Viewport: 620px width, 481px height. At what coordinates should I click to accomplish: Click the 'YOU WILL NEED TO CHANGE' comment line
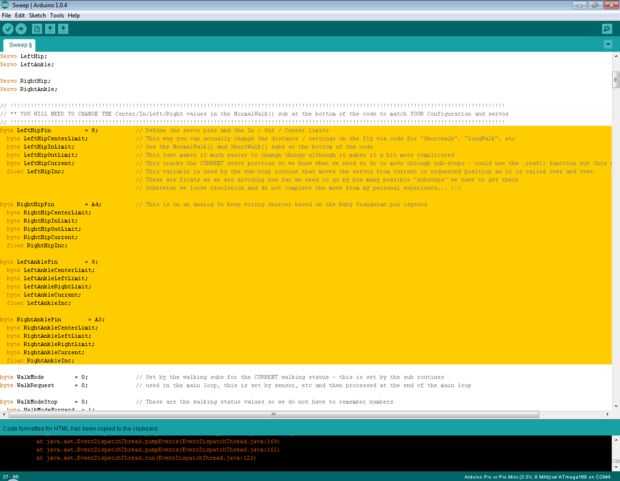[x=254, y=114]
